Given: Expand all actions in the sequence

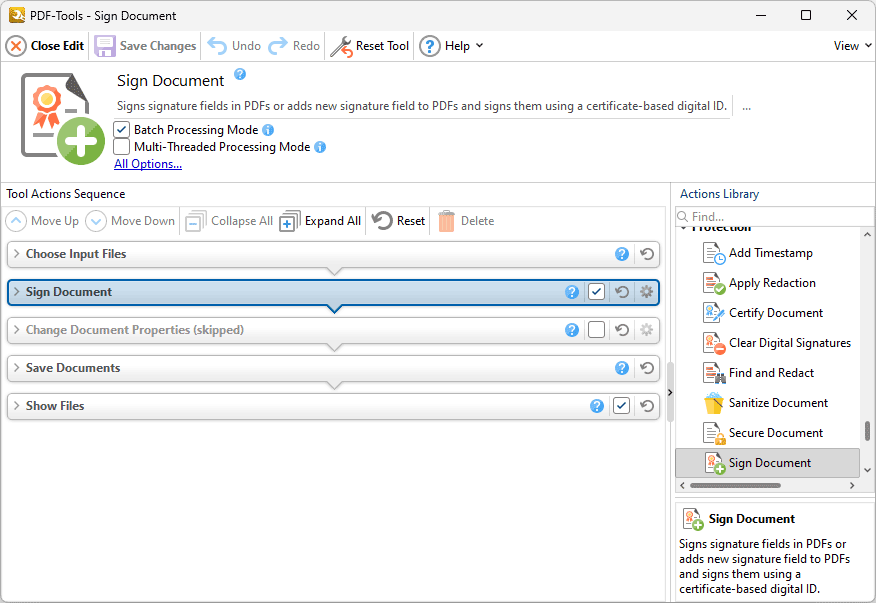Looking at the screenshot, I should coord(320,221).
